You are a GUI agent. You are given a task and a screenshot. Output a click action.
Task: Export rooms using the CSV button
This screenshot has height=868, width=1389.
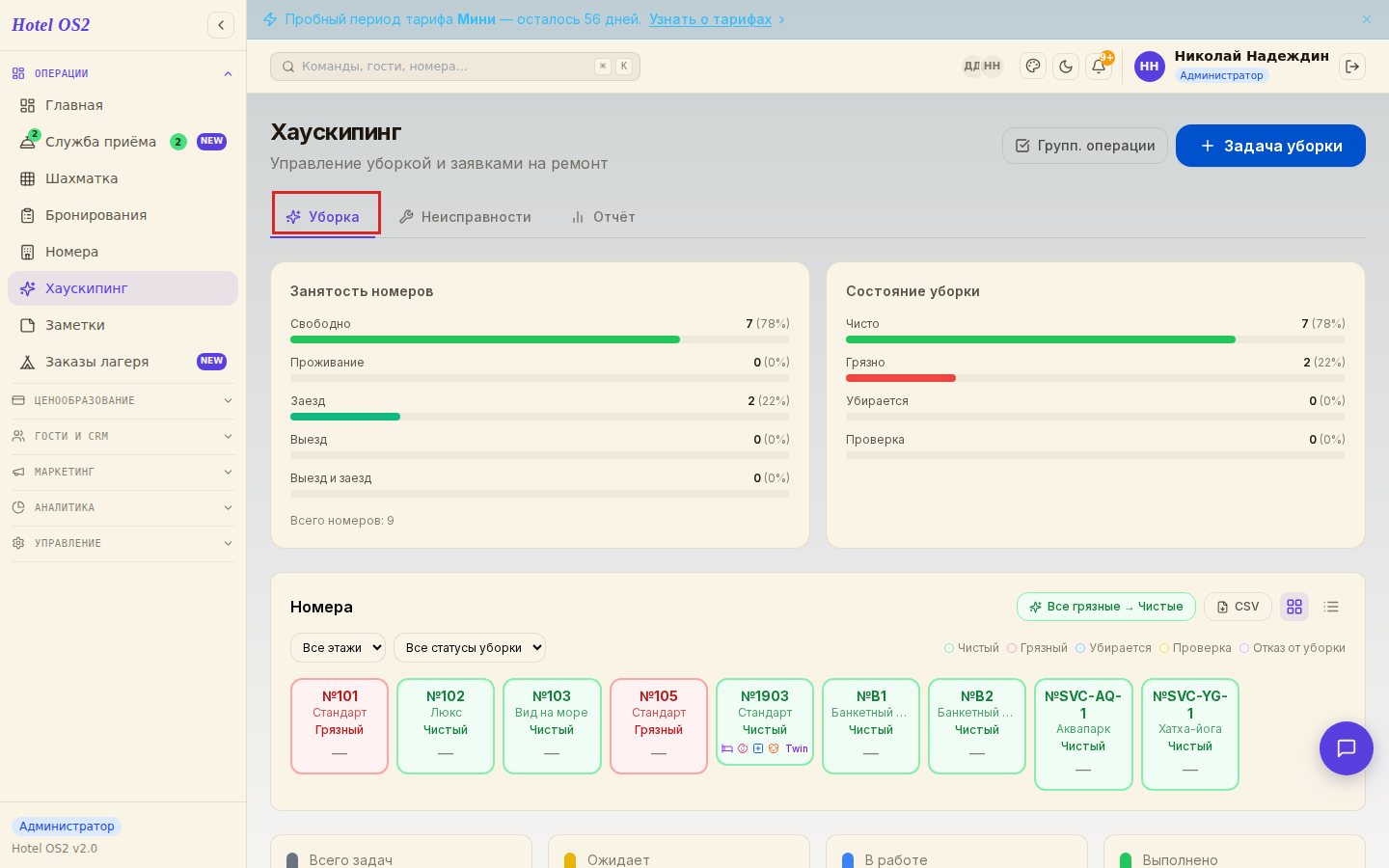click(x=1238, y=607)
